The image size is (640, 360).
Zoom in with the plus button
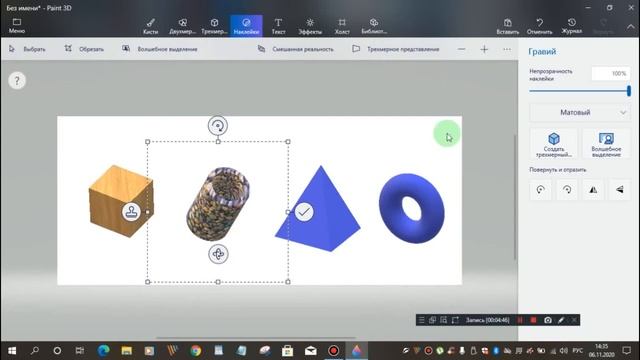[484, 49]
